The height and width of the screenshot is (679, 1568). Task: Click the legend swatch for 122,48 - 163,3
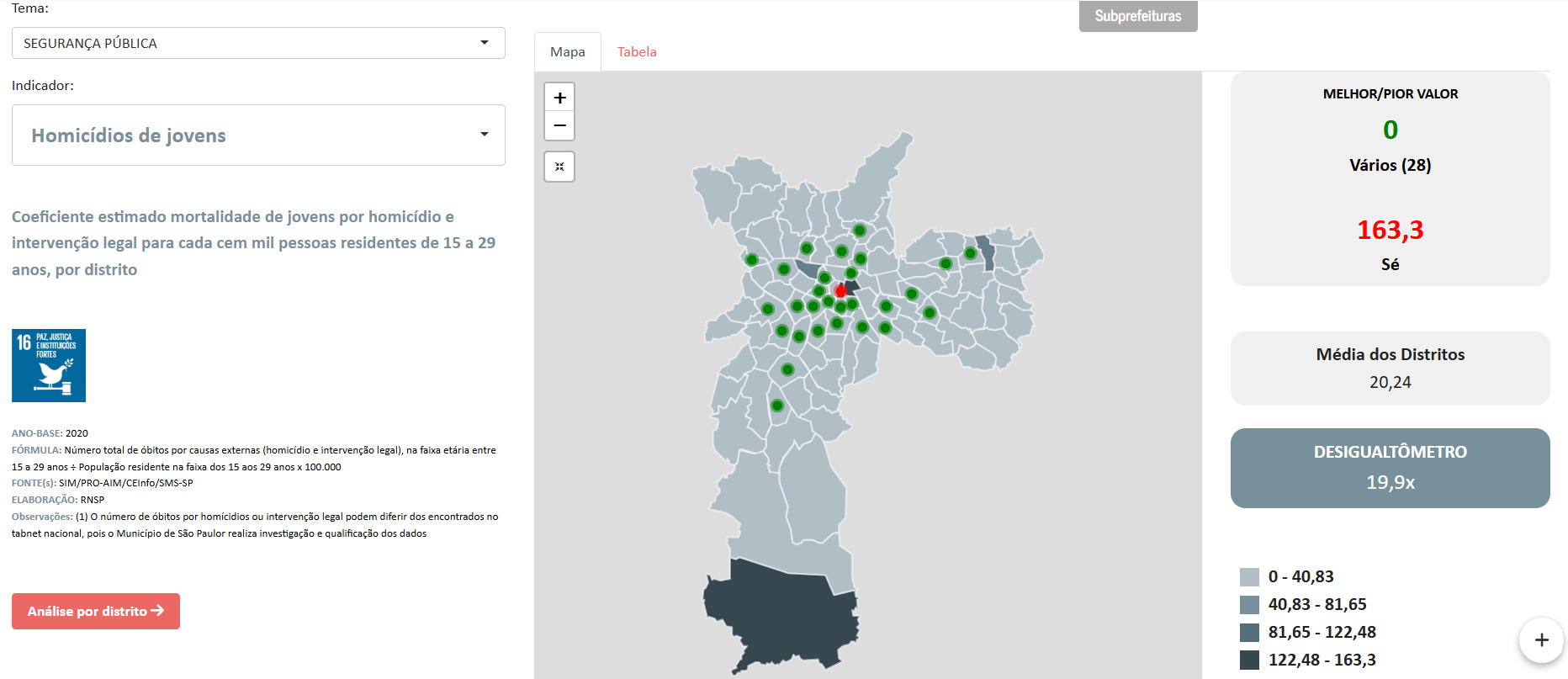click(x=1249, y=660)
